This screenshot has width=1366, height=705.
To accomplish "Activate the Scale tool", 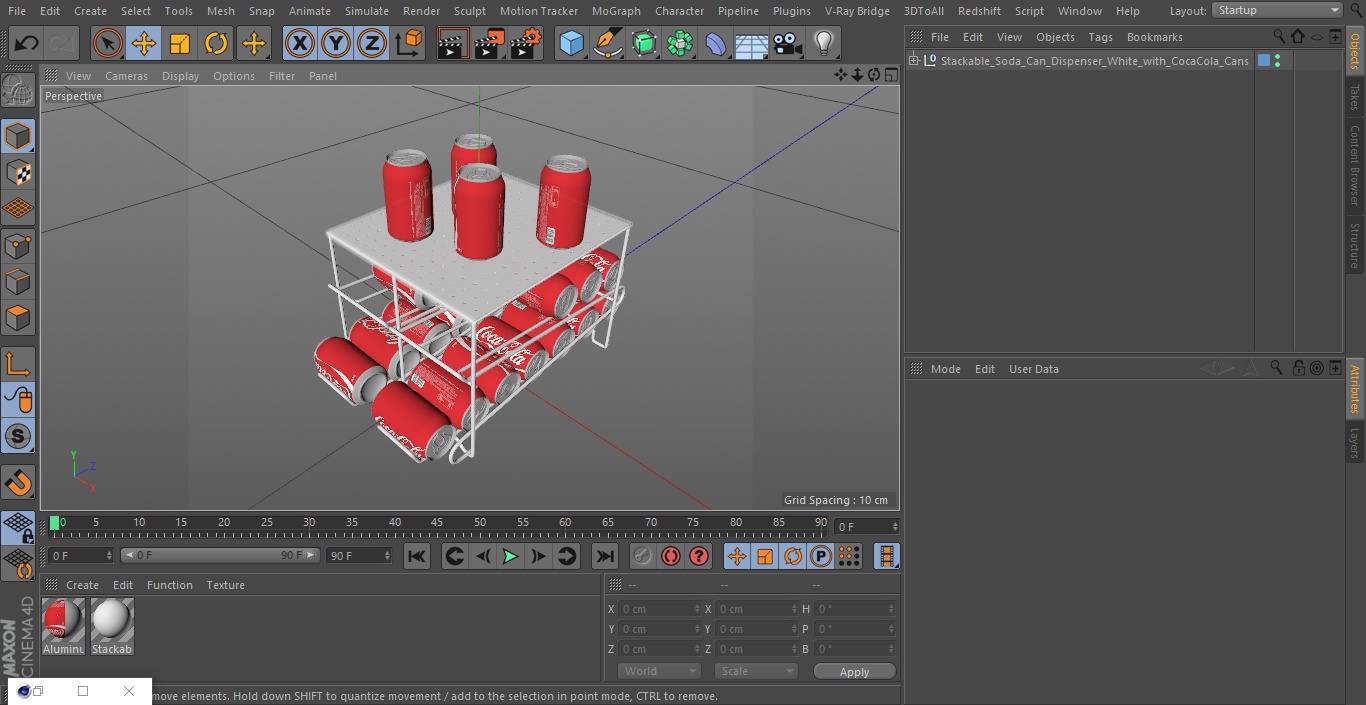I will 180,43.
